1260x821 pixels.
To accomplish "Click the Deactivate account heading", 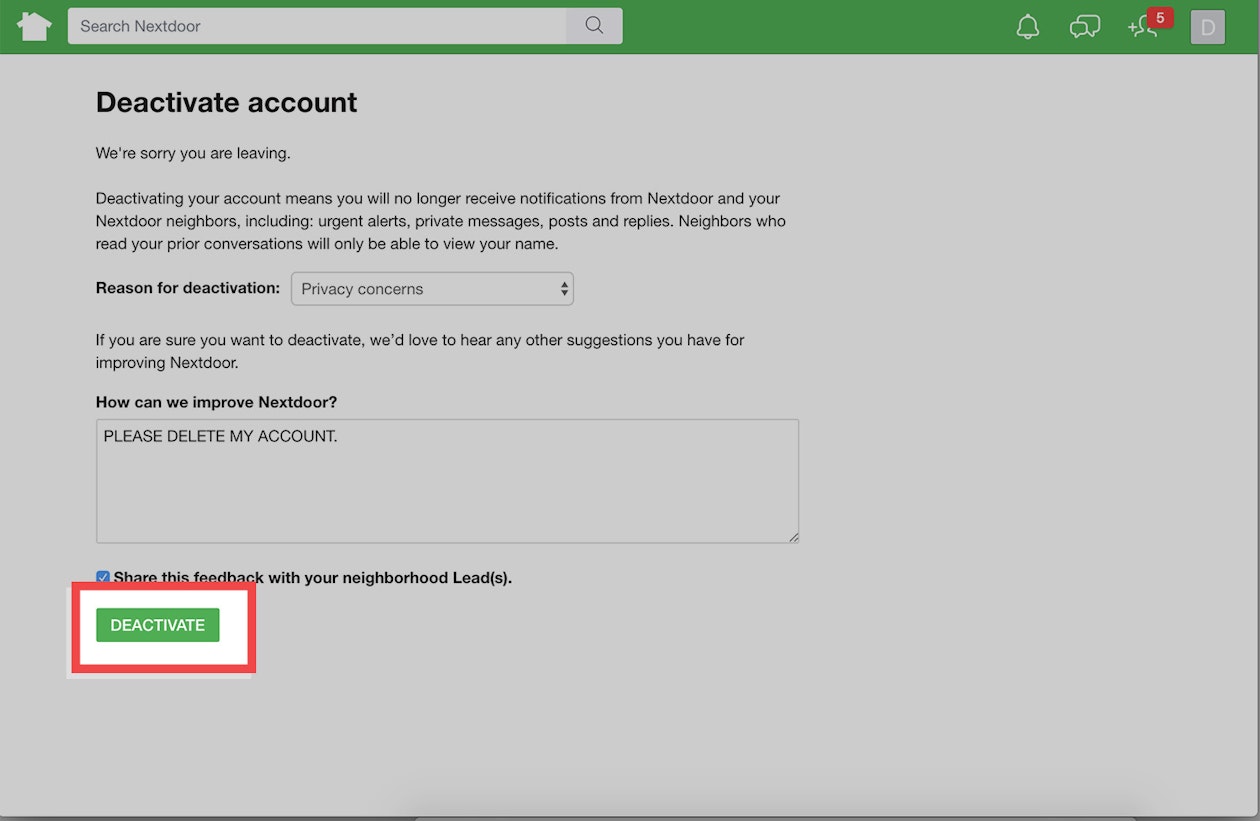I will click(x=226, y=102).
